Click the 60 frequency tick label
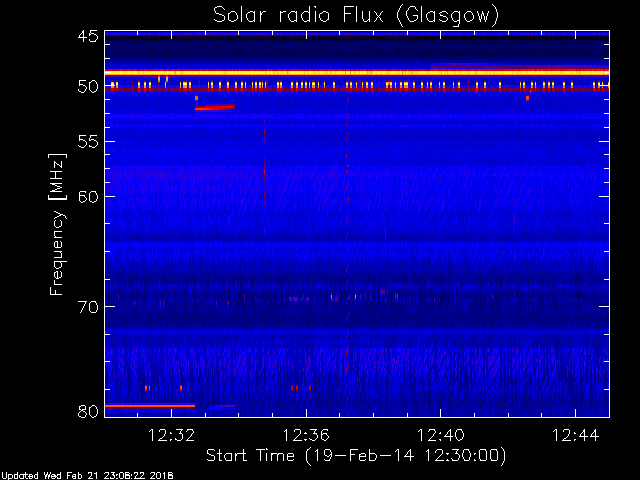 (x=88, y=196)
